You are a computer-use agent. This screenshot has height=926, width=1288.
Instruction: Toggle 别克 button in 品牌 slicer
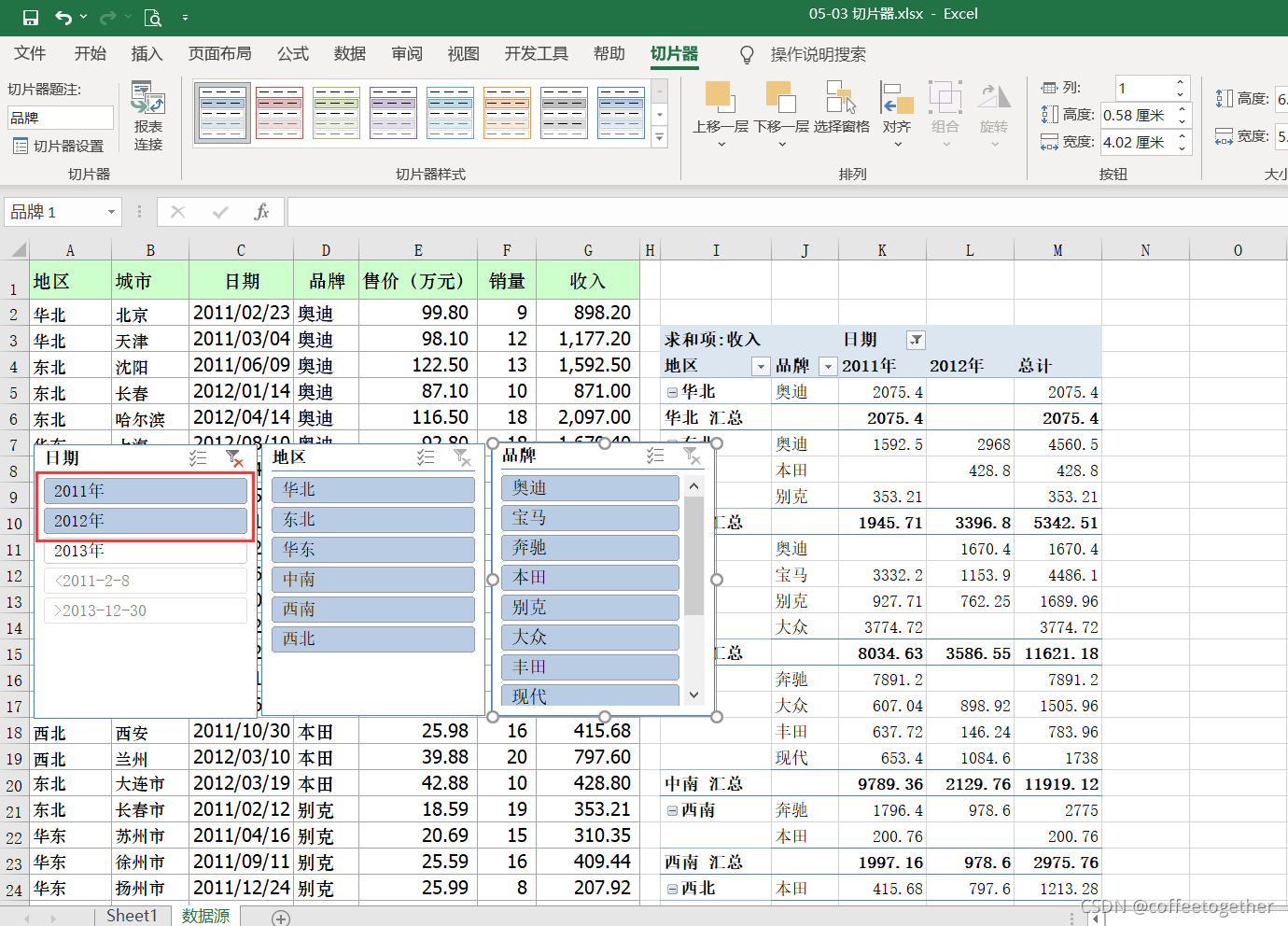click(590, 608)
